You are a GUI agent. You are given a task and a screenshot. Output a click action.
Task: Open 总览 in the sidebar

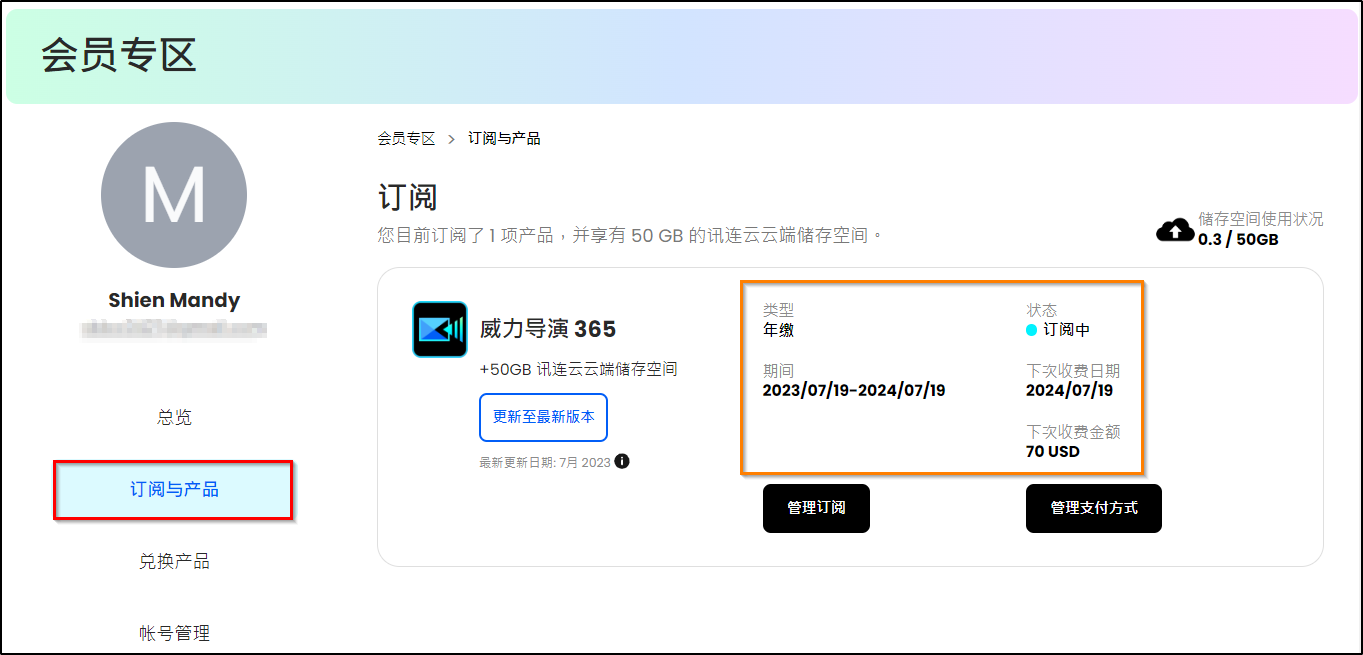[x=174, y=418]
